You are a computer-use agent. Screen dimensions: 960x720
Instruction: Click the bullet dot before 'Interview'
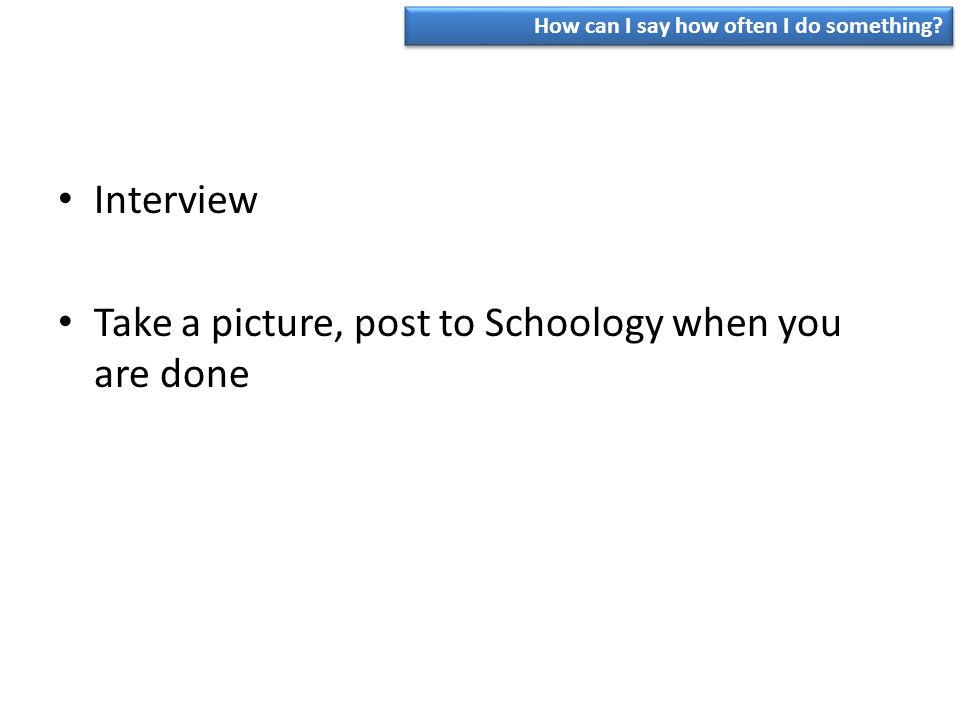point(66,199)
